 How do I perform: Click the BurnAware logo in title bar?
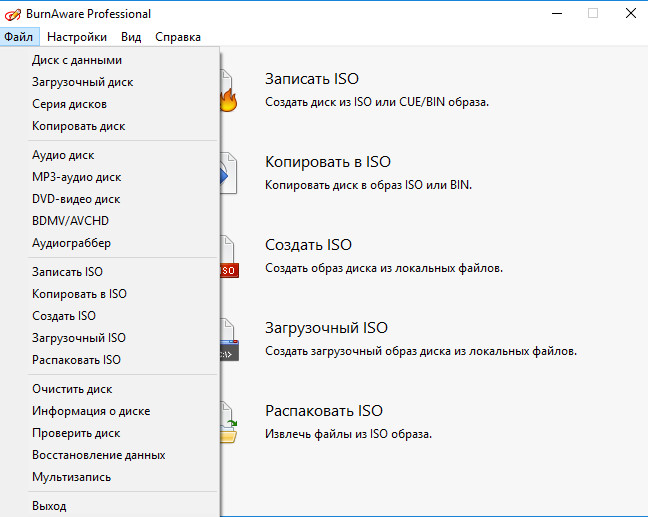[12, 14]
